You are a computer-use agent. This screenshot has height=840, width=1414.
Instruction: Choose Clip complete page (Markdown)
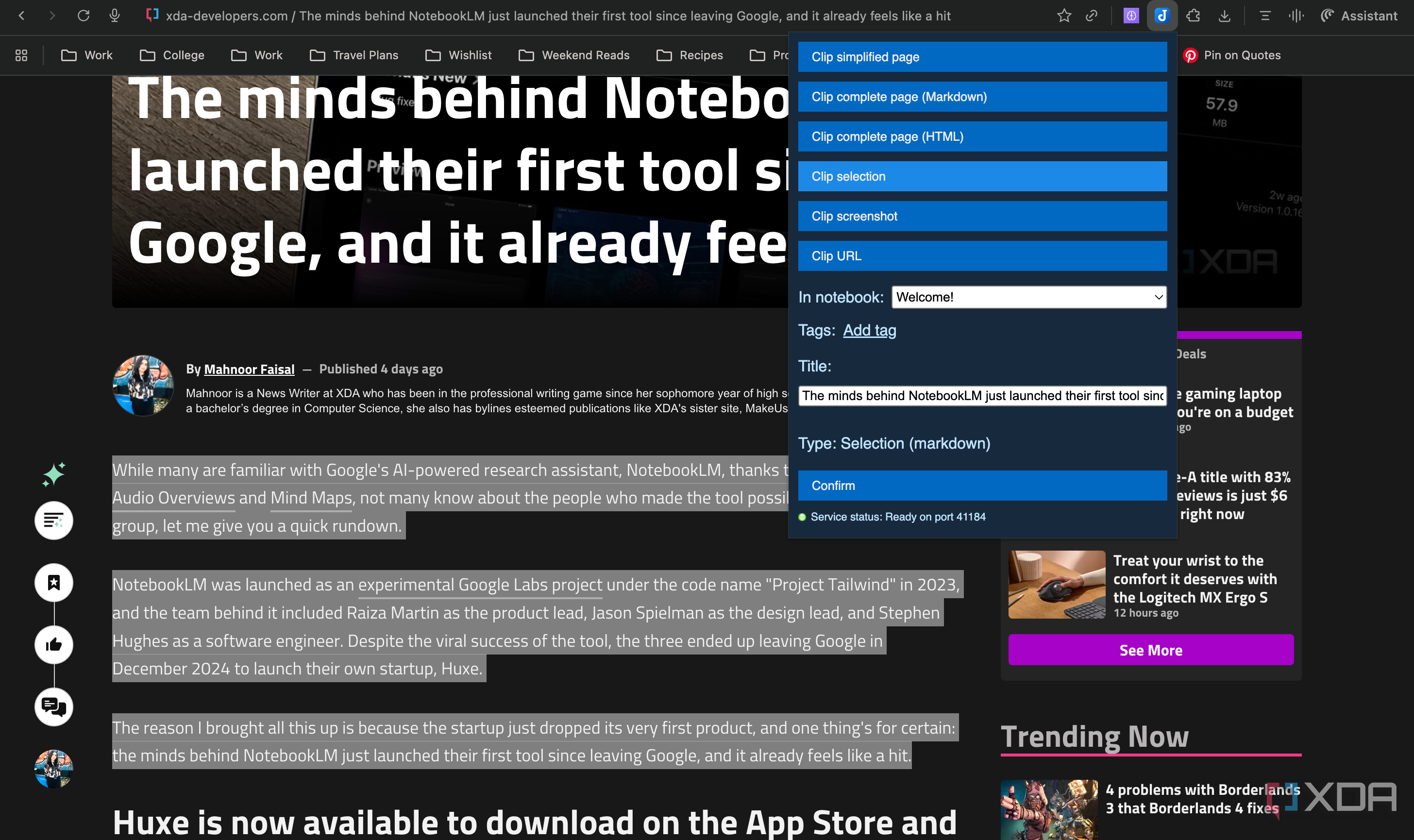click(x=982, y=97)
